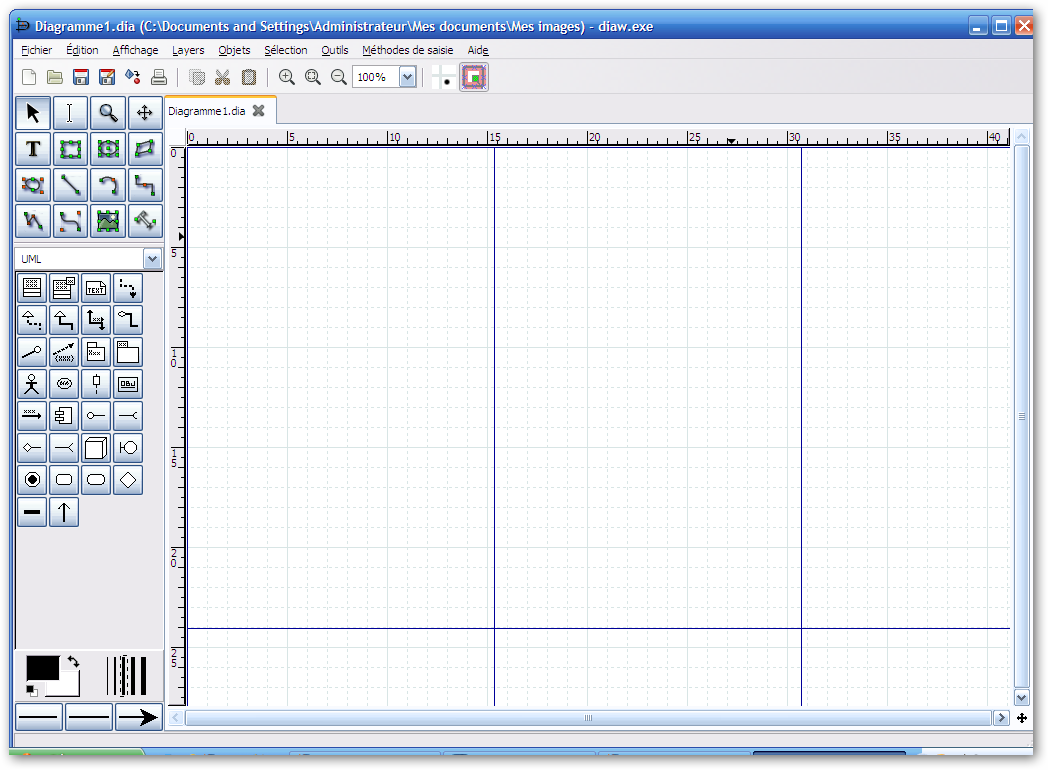Select the UML Actor shape
Screen dimensions: 1056x770
click(x=32, y=384)
